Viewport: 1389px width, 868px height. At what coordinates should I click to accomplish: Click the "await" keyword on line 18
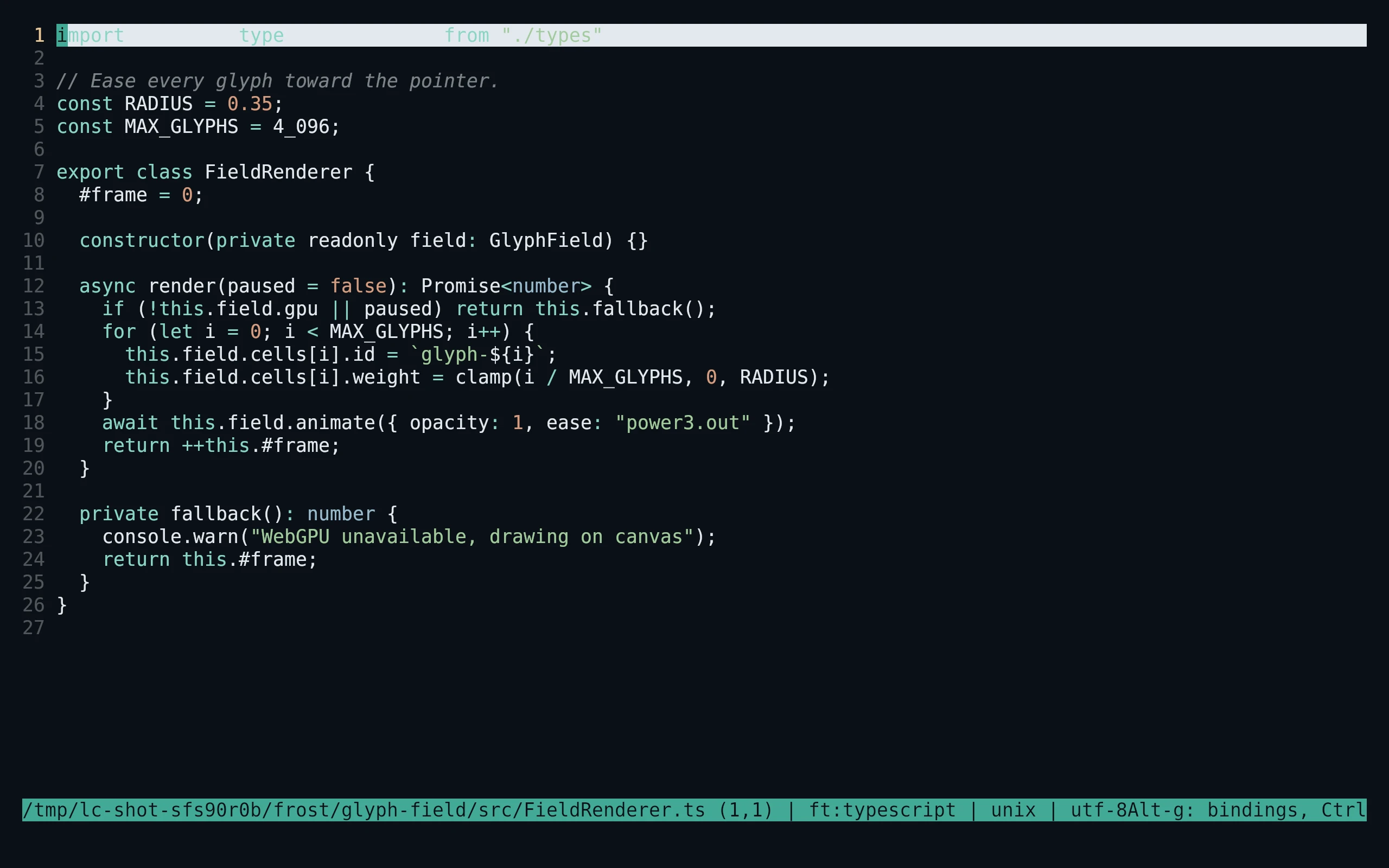coord(130,423)
